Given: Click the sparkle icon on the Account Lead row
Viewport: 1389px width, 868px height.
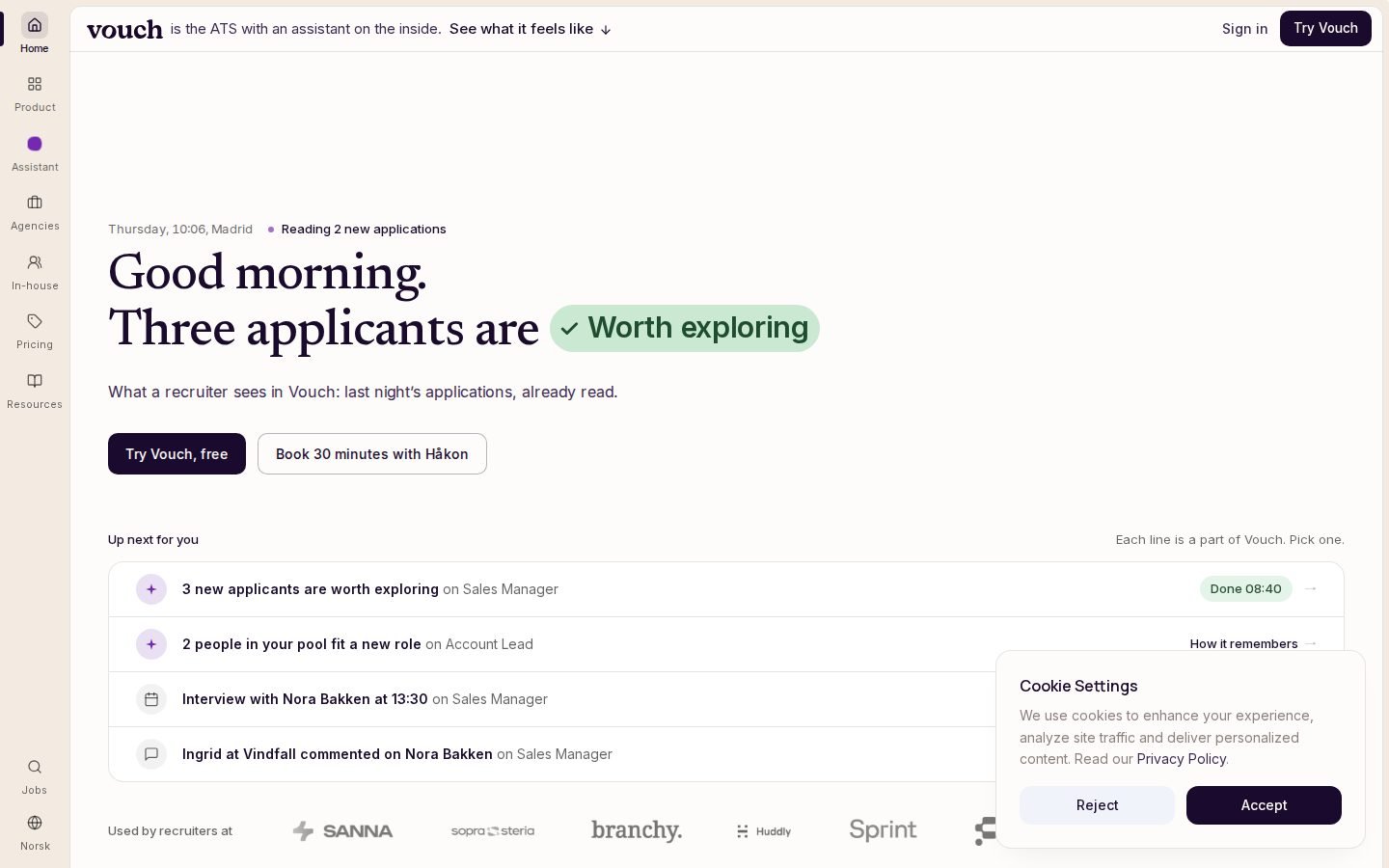Looking at the screenshot, I should [x=151, y=644].
